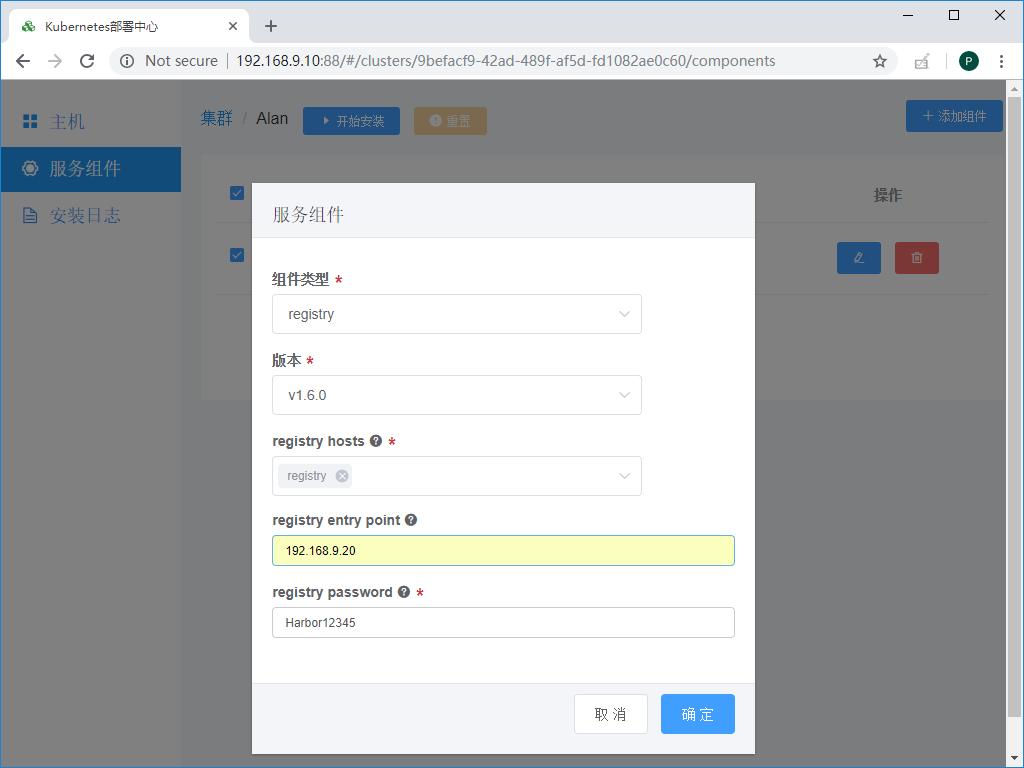Click the registry password help icon
The height and width of the screenshot is (768, 1024).
[403, 591]
